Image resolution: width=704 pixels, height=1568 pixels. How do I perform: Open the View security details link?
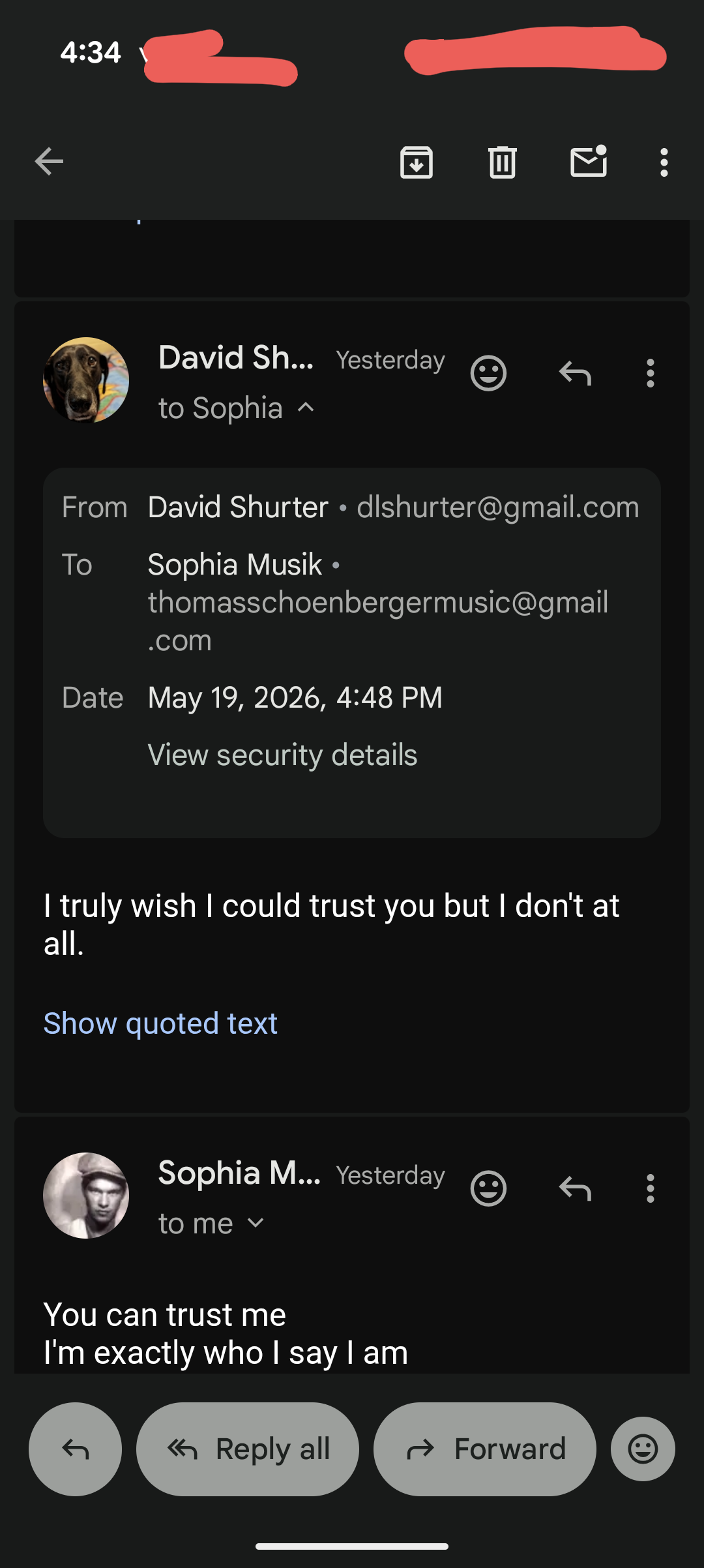tap(282, 755)
